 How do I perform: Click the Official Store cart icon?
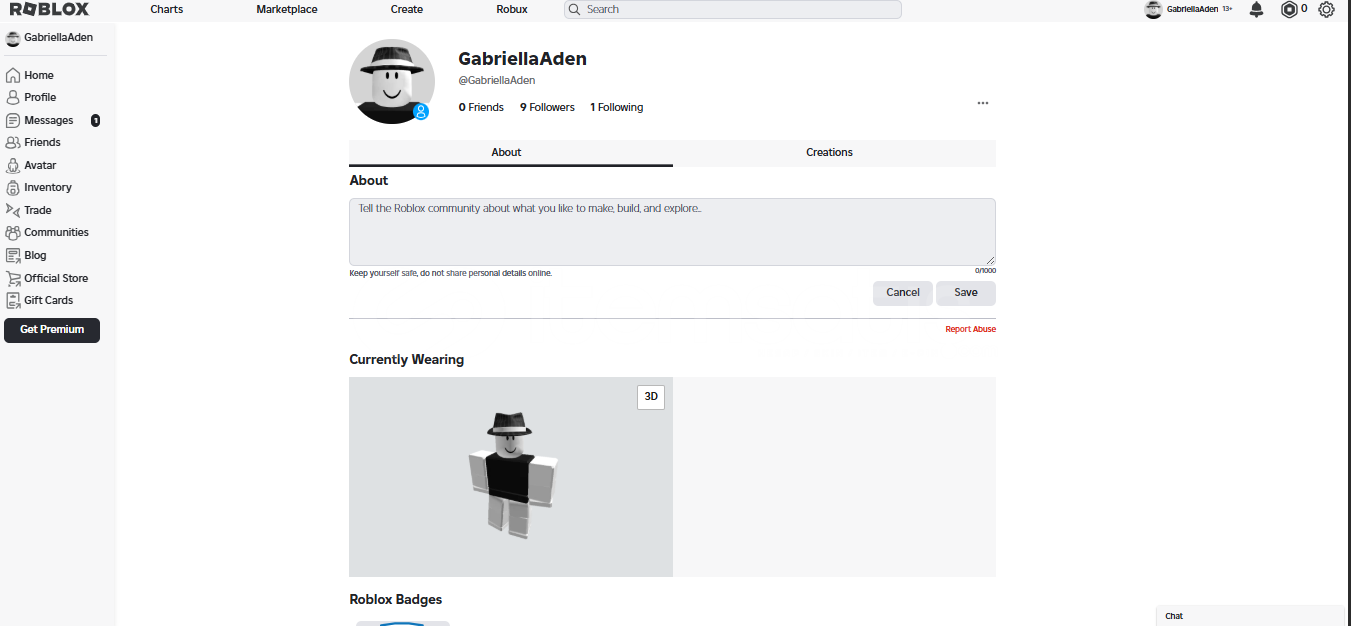tap(13, 278)
